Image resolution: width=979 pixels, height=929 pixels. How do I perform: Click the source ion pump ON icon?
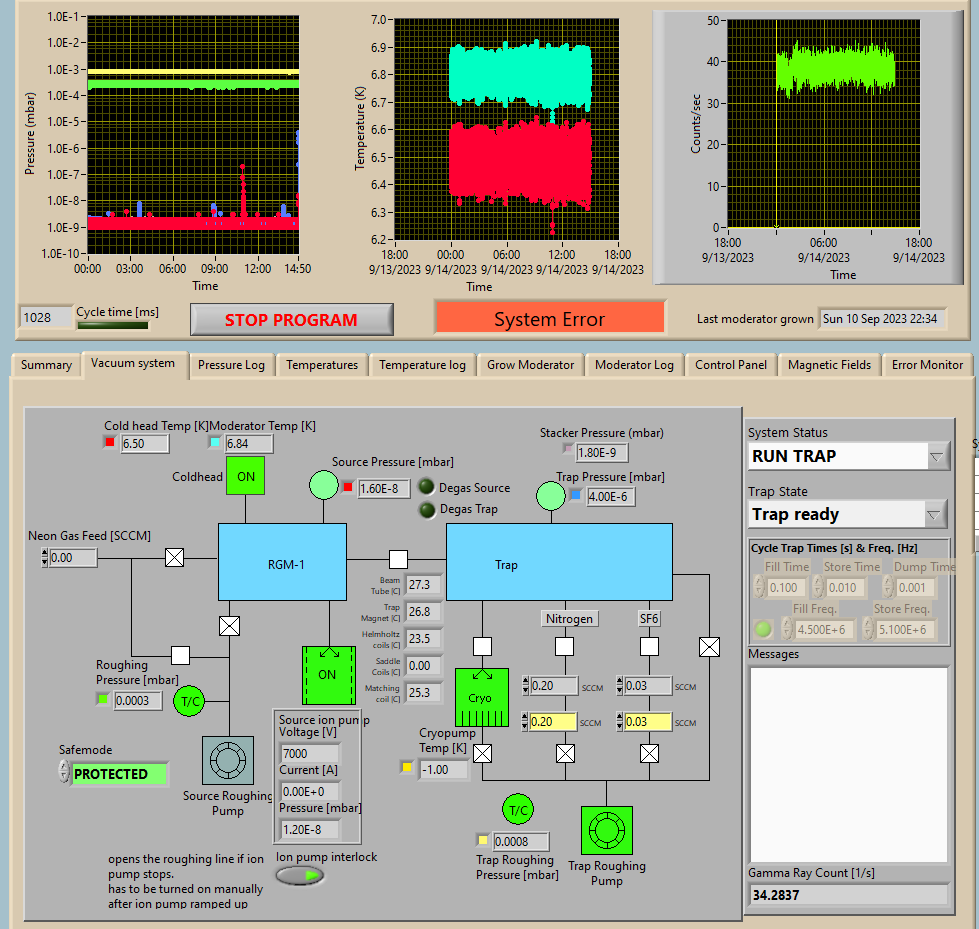tap(328, 675)
